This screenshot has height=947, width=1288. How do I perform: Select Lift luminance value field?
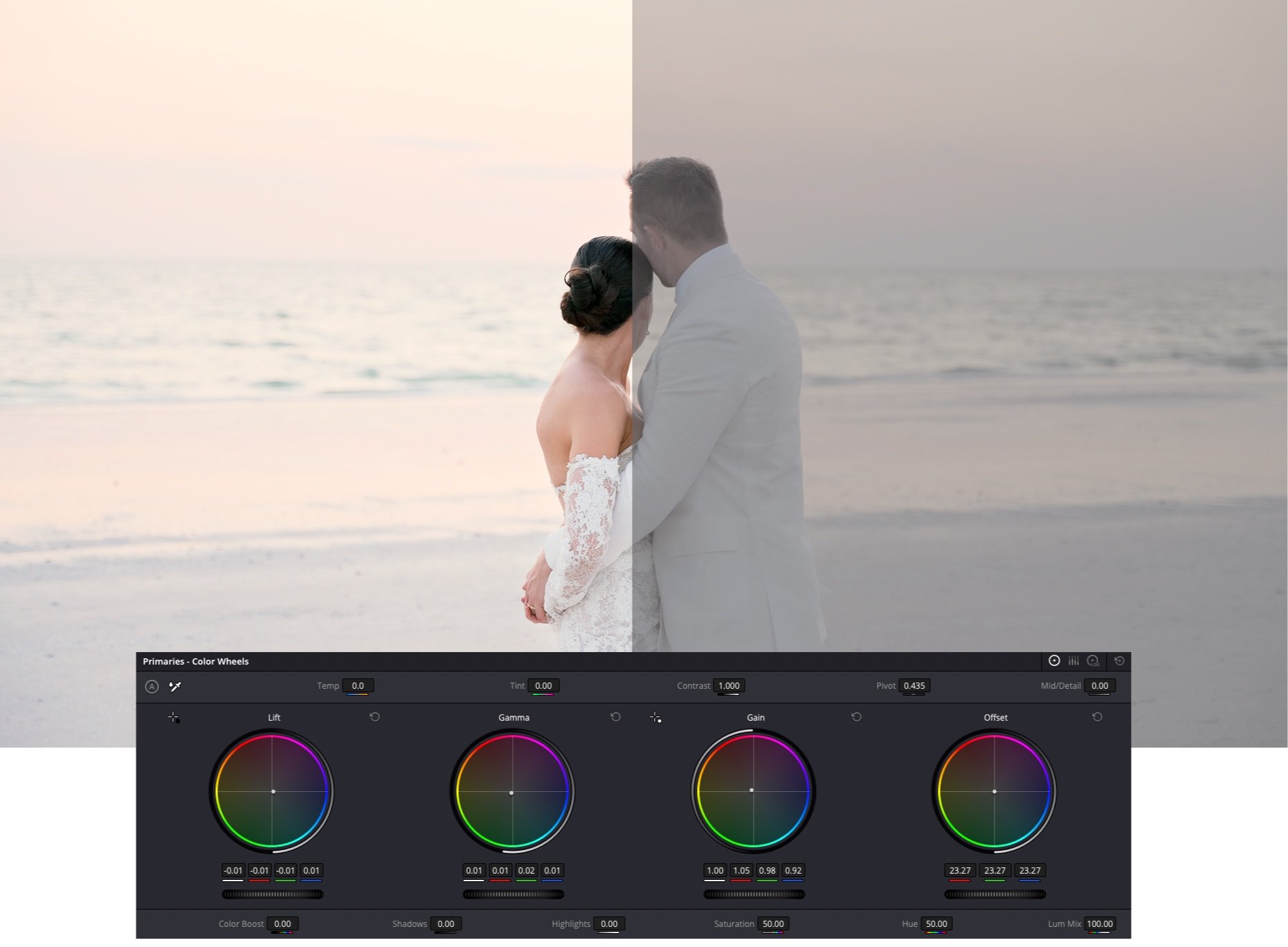[x=233, y=871]
